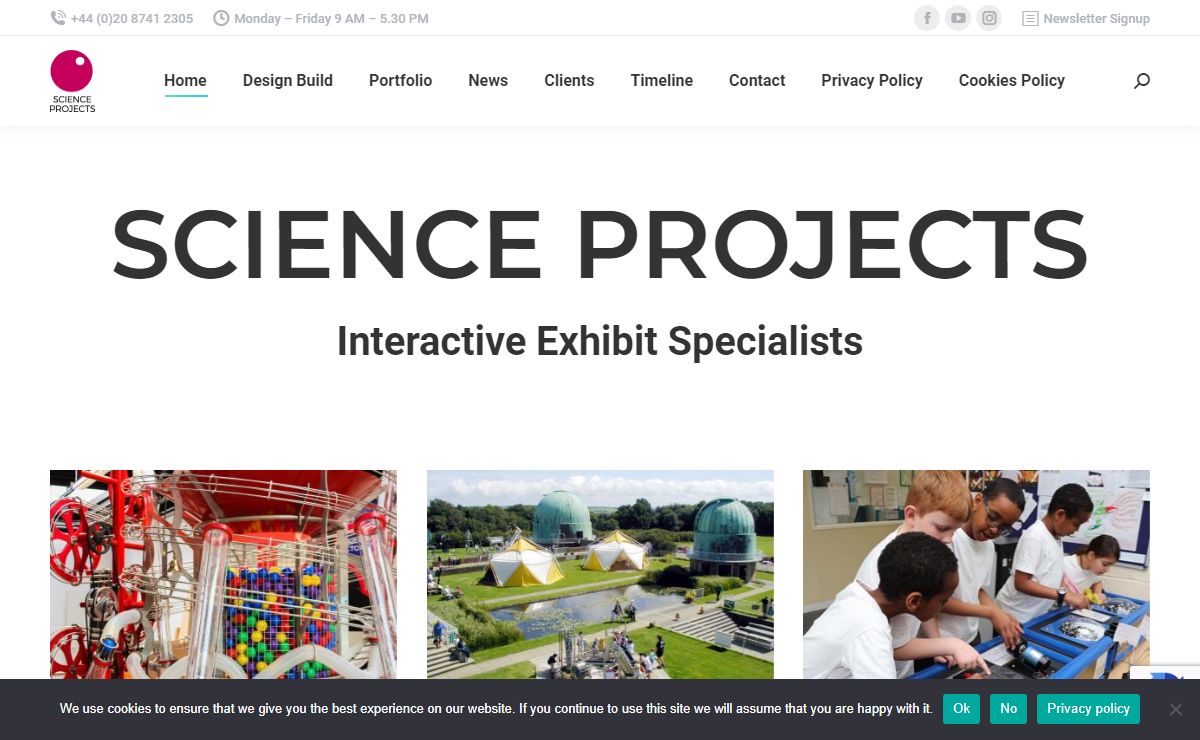Image resolution: width=1200 pixels, height=740 pixels.
Task: Click the search magnifier icon
Action: [1142, 81]
